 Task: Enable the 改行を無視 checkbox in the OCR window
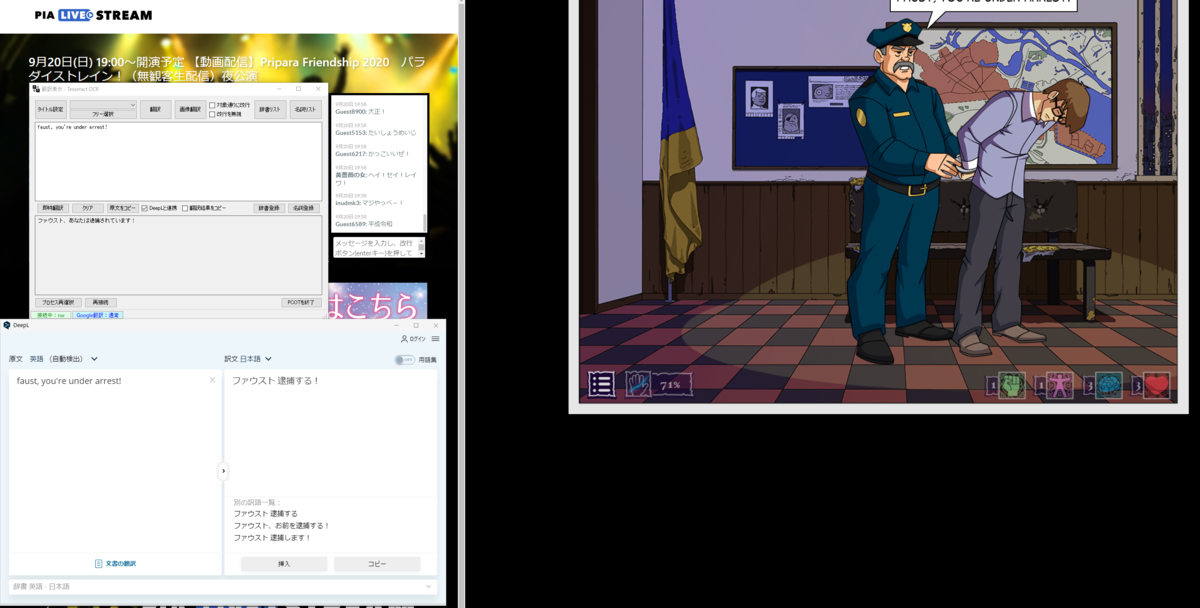pos(212,114)
